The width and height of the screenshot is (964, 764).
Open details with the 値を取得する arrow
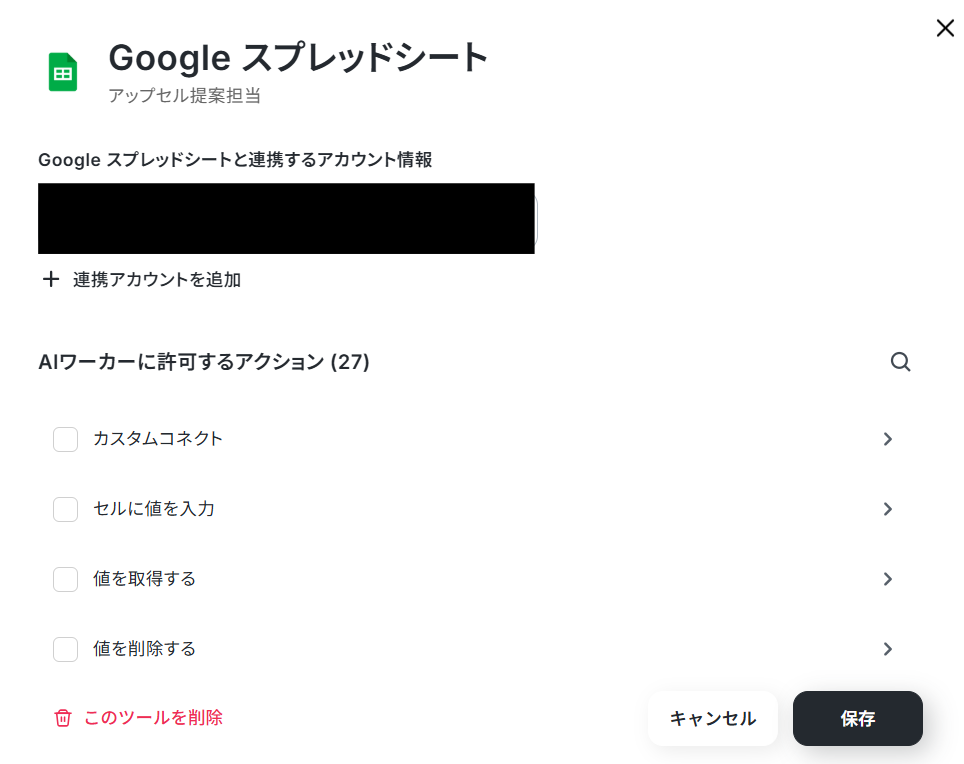(887, 579)
